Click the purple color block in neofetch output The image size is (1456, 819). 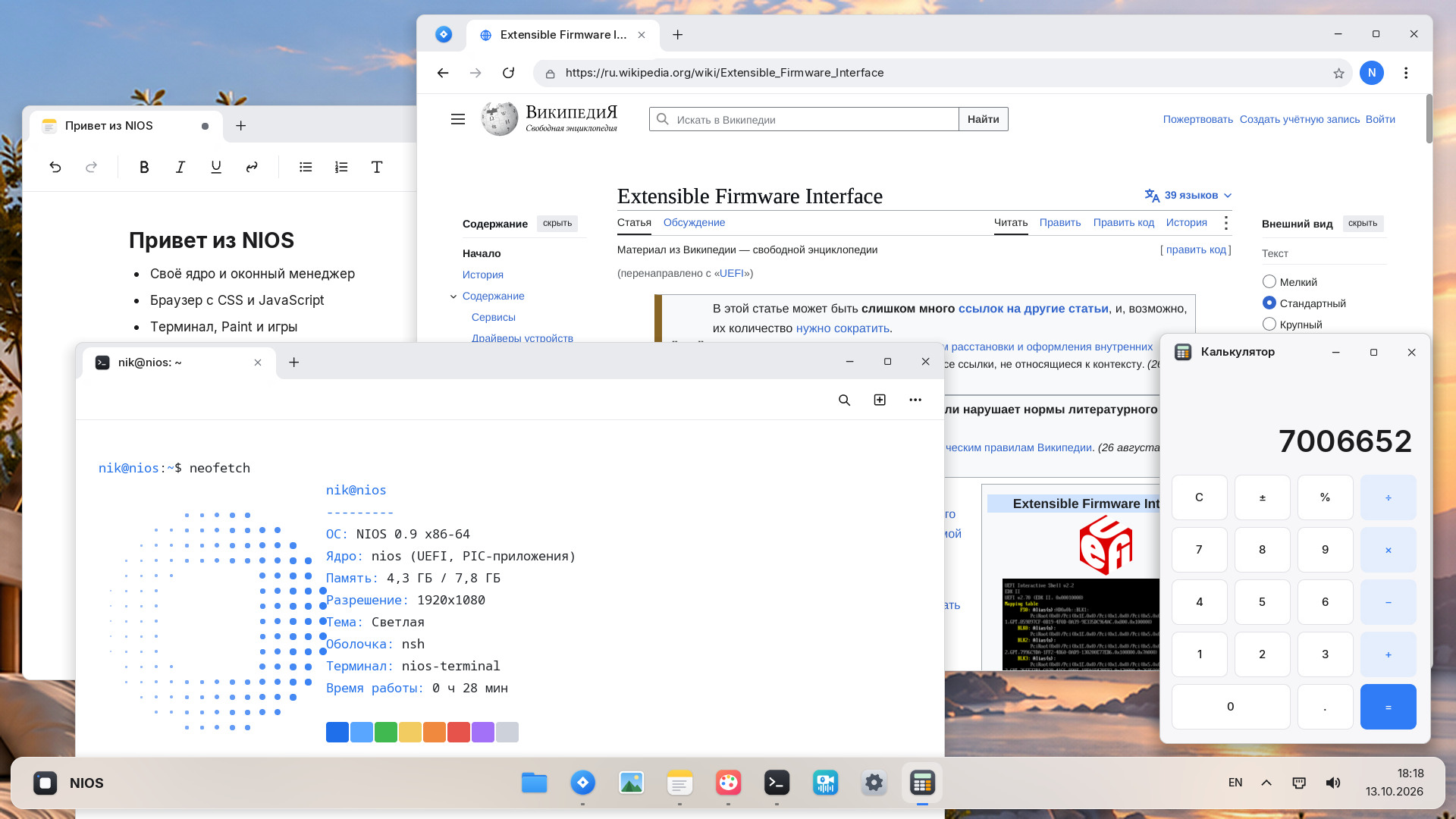(483, 732)
